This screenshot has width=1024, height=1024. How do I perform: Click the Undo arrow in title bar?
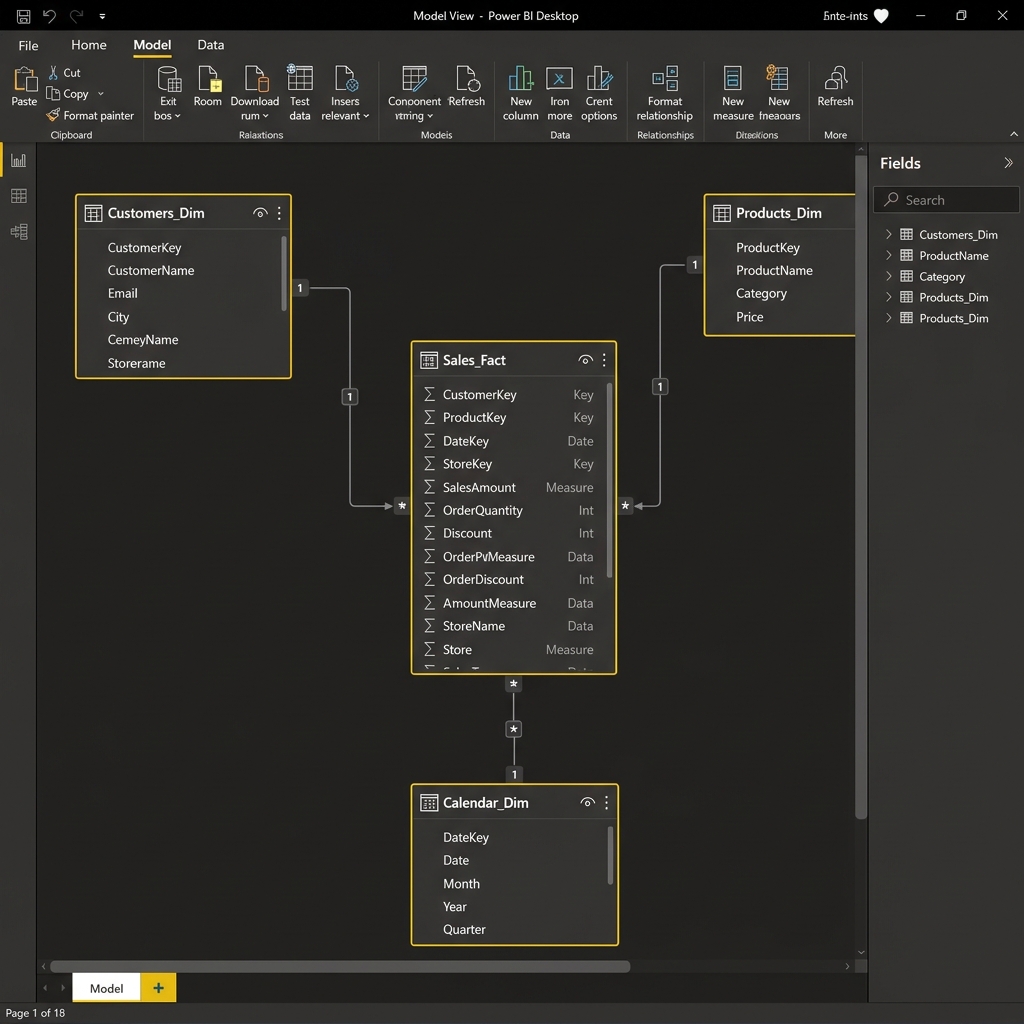coord(50,16)
